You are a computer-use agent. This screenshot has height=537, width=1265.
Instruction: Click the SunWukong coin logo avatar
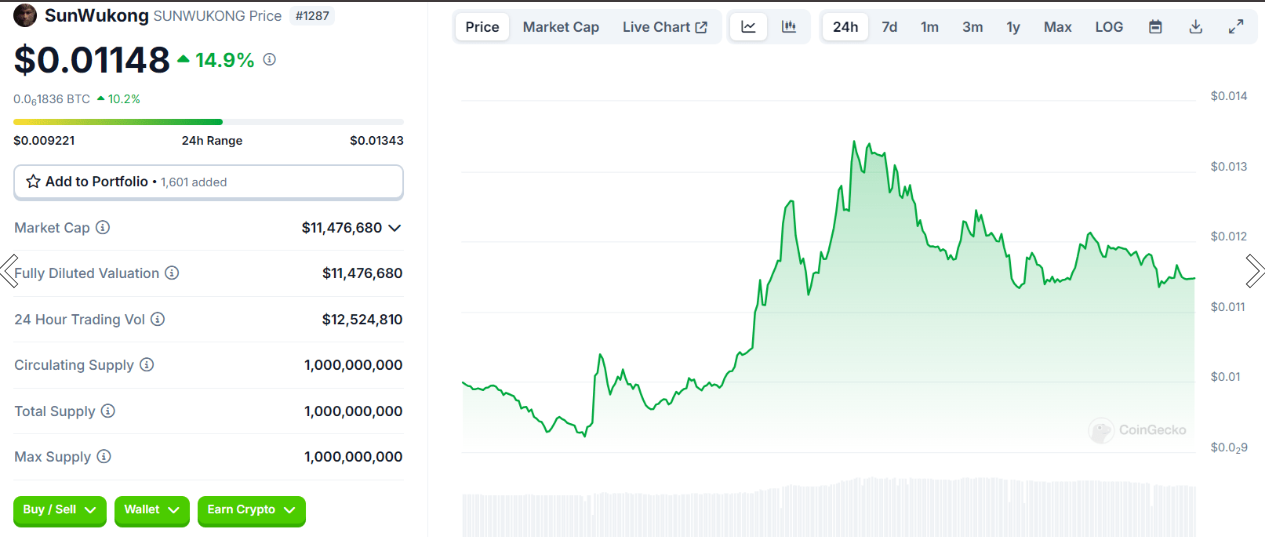coord(25,15)
